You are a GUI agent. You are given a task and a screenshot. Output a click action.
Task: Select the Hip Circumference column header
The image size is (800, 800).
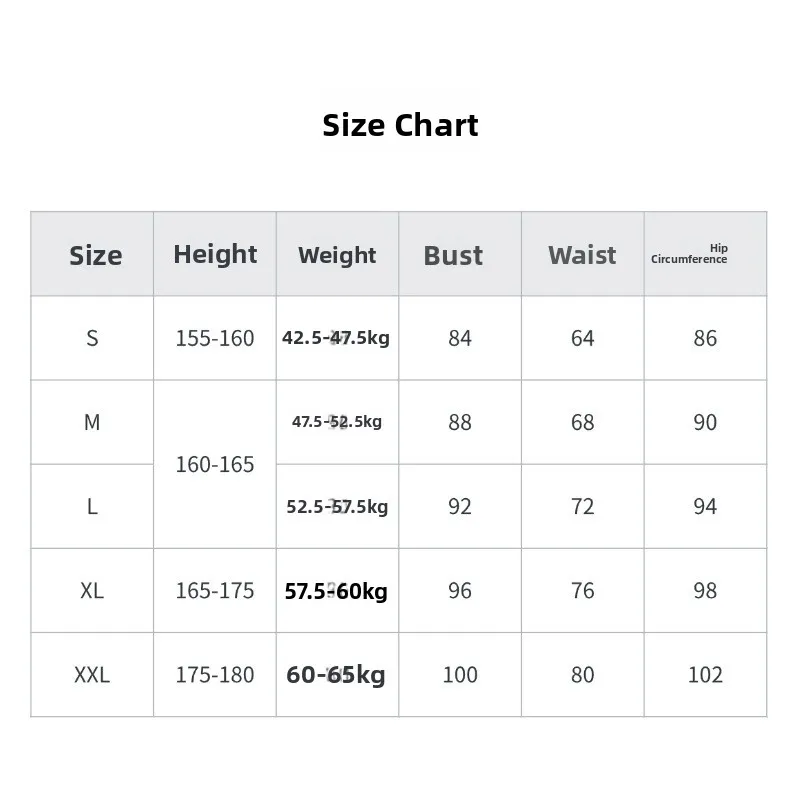point(690,254)
